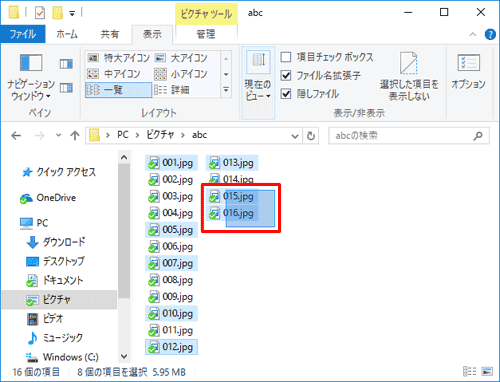Viewport: 500px width, 382px height.
Task: Toggle the Details pane icon
Action: click(66, 88)
